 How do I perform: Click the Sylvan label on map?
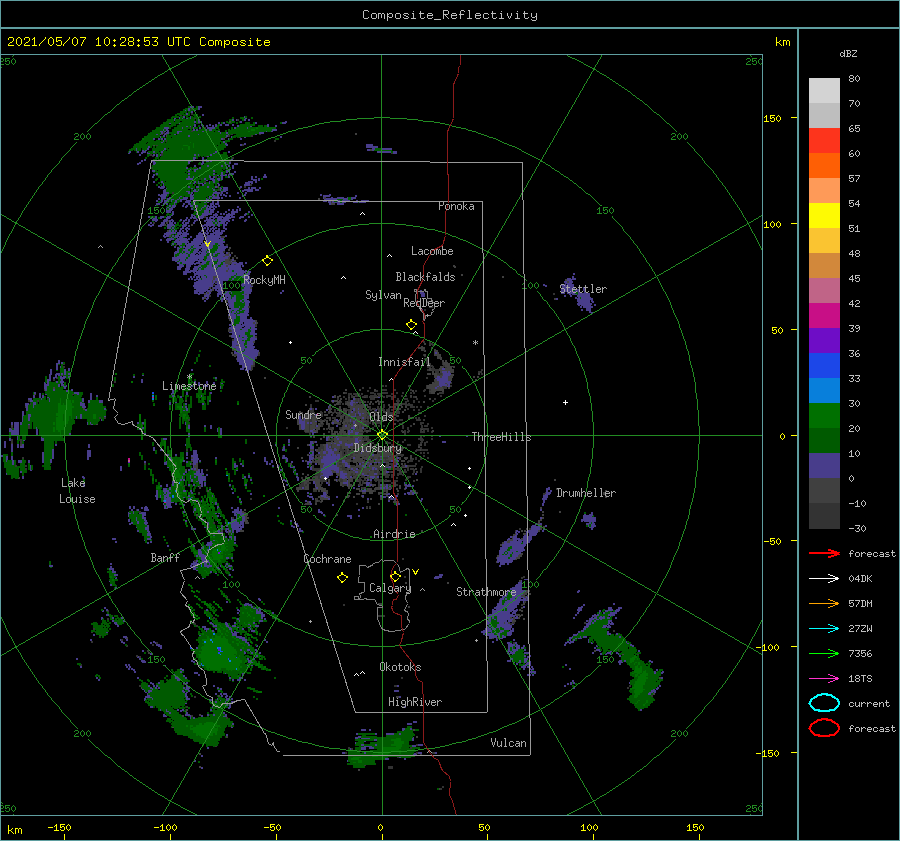click(x=383, y=295)
